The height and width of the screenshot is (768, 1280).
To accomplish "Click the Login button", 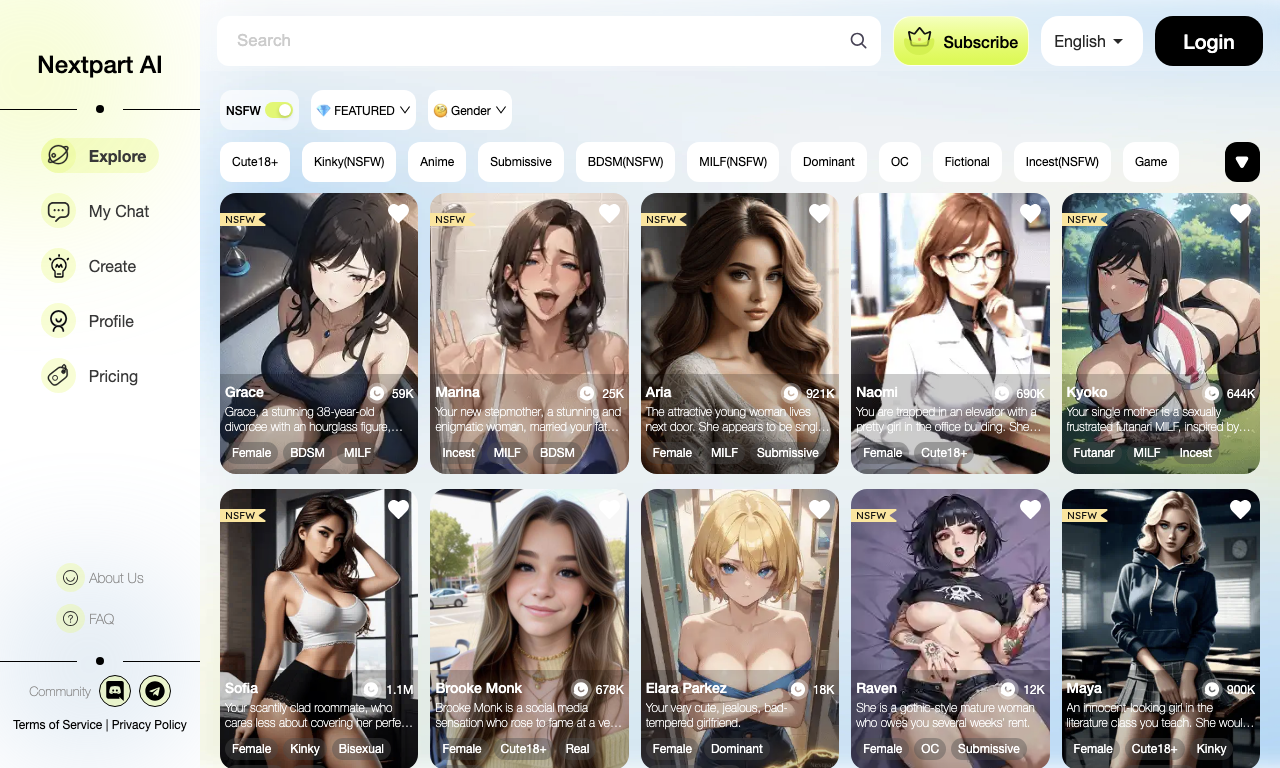I will (x=1208, y=41).
